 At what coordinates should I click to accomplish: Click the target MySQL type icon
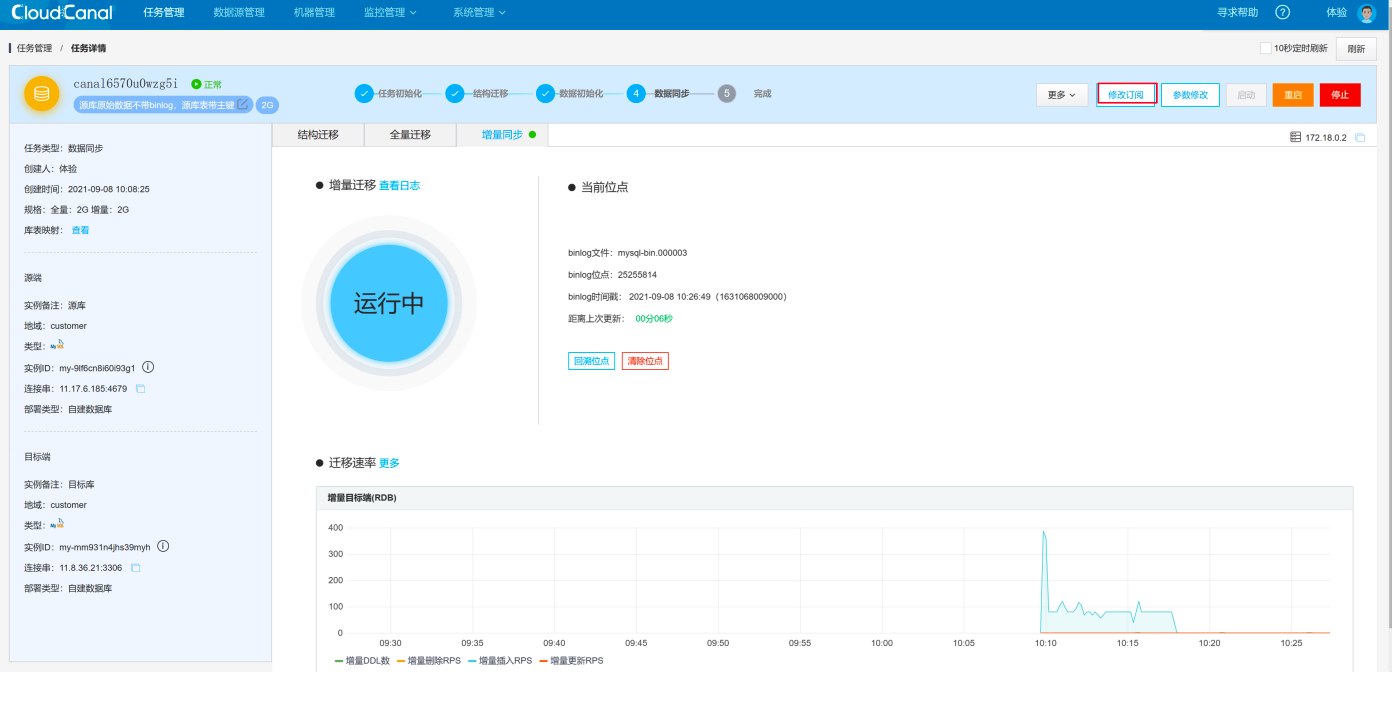click(57, 524)
